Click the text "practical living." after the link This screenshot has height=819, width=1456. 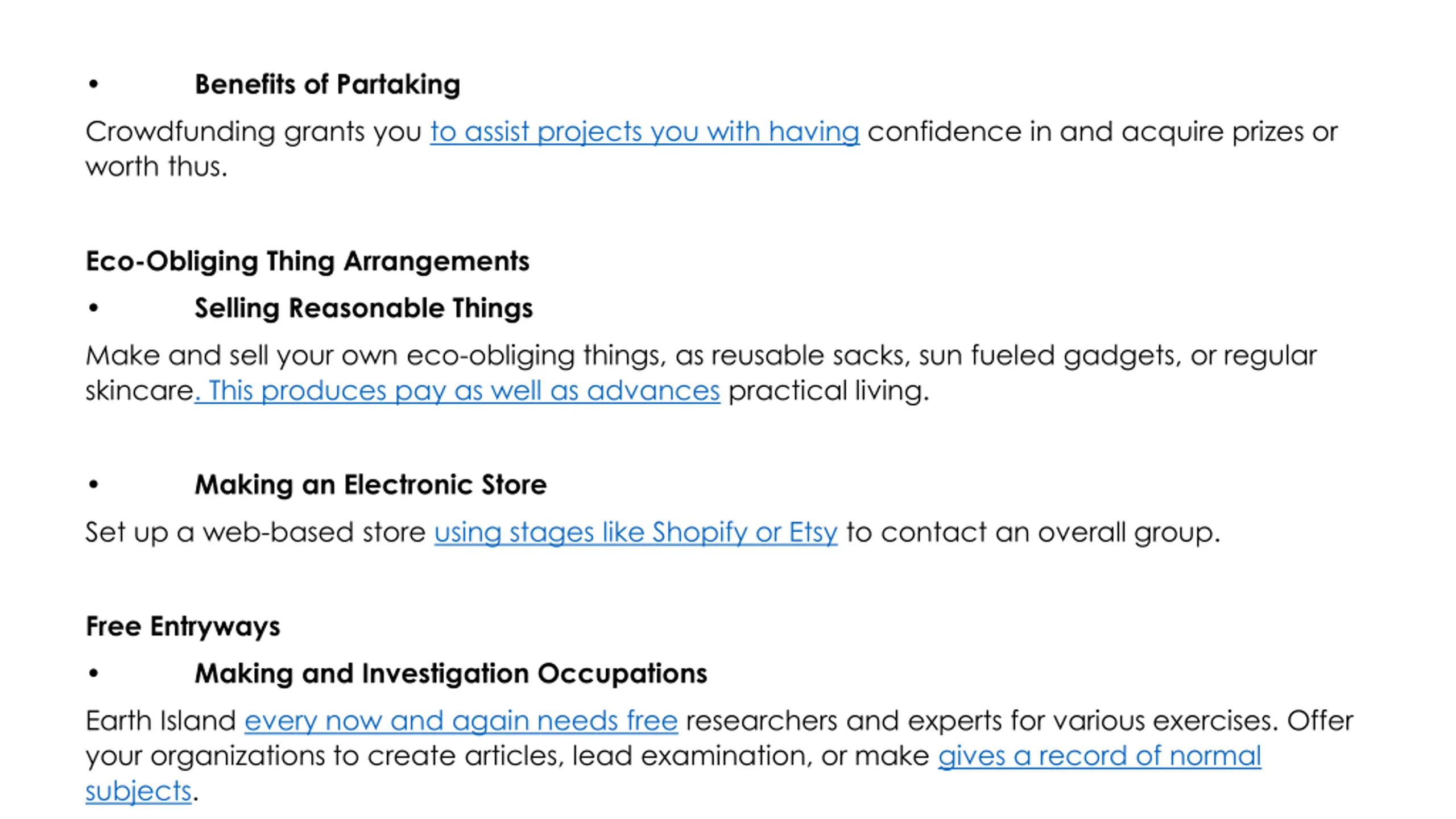point(829,391)
